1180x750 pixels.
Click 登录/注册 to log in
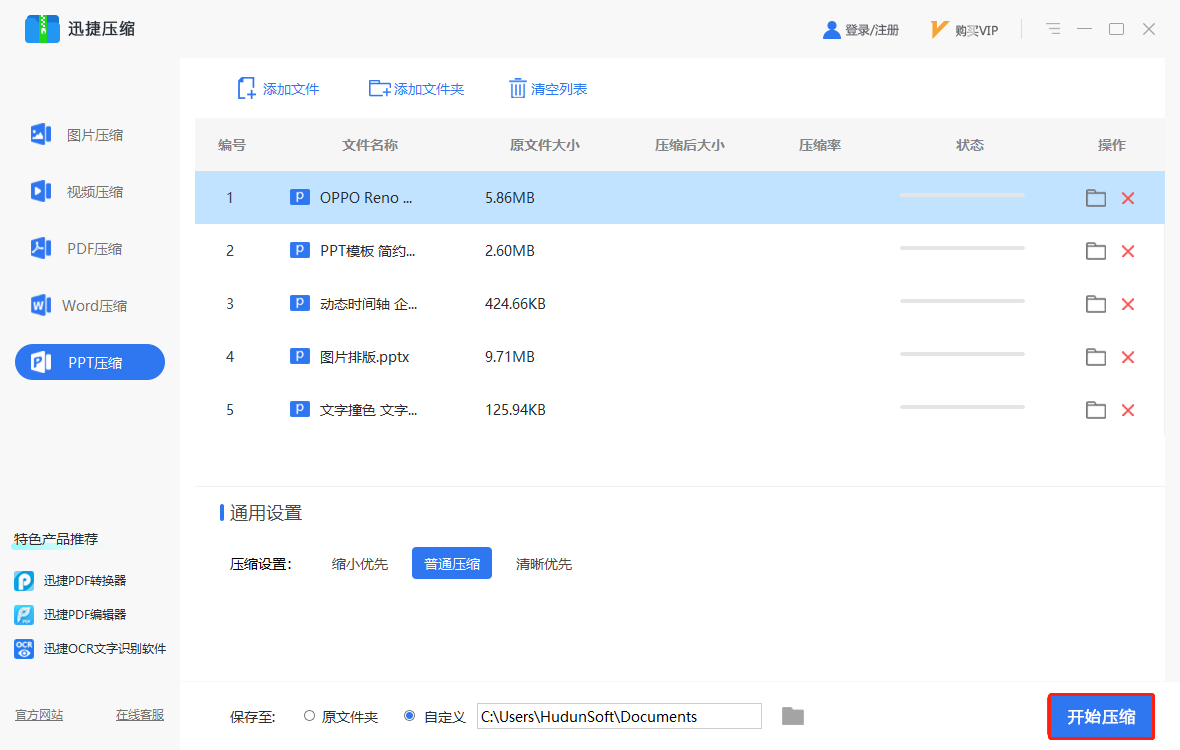[861, 30]
